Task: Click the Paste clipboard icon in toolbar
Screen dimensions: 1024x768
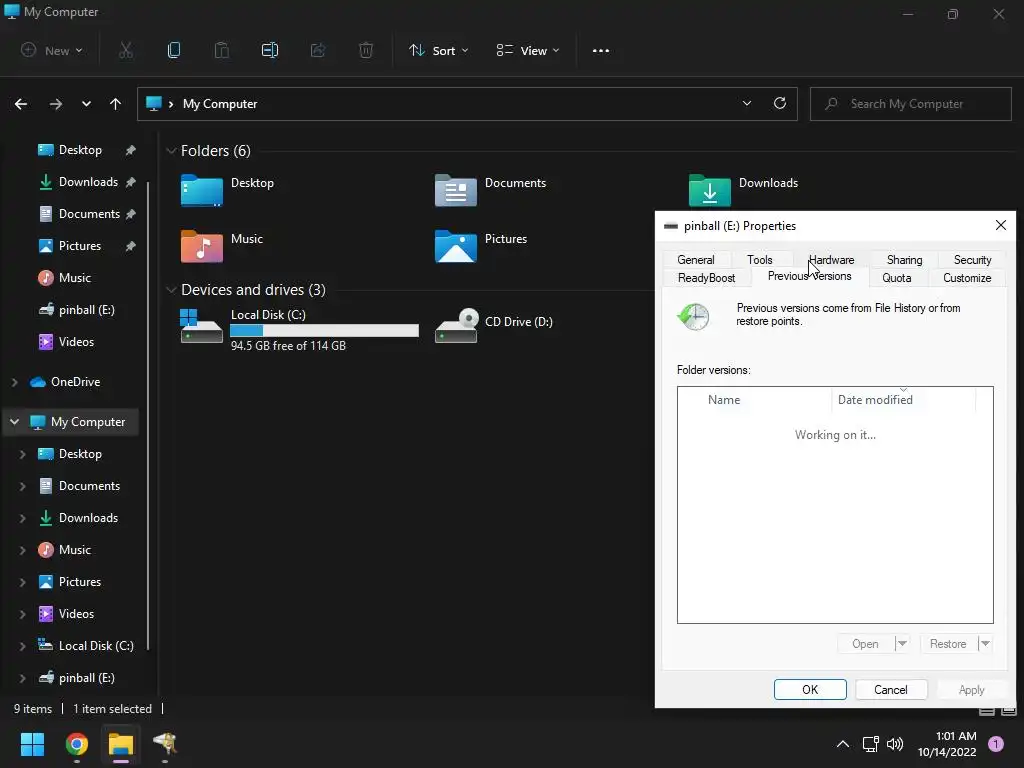Action: tap(222, 50)
